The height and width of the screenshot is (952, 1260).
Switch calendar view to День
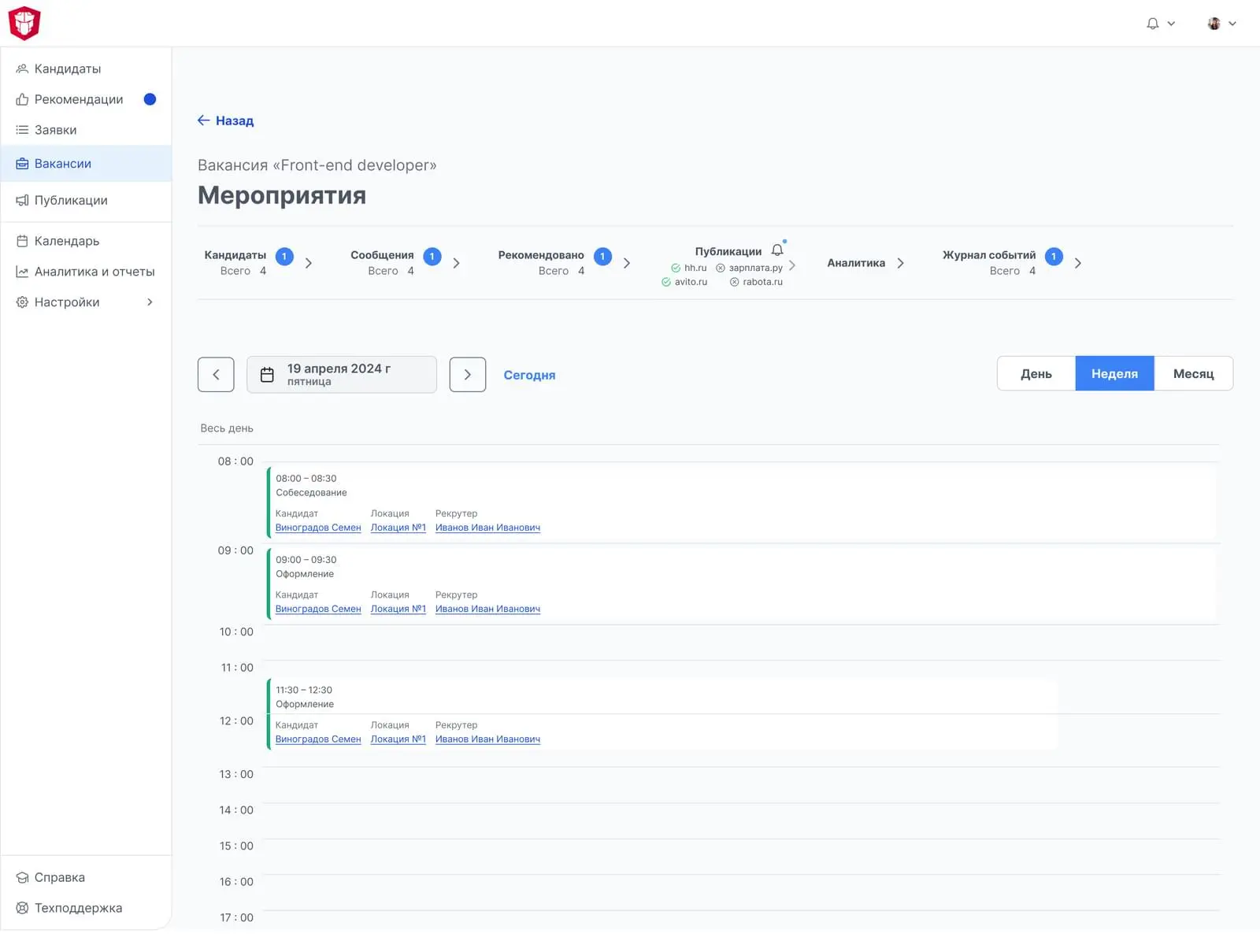(x=1036, y=374)
